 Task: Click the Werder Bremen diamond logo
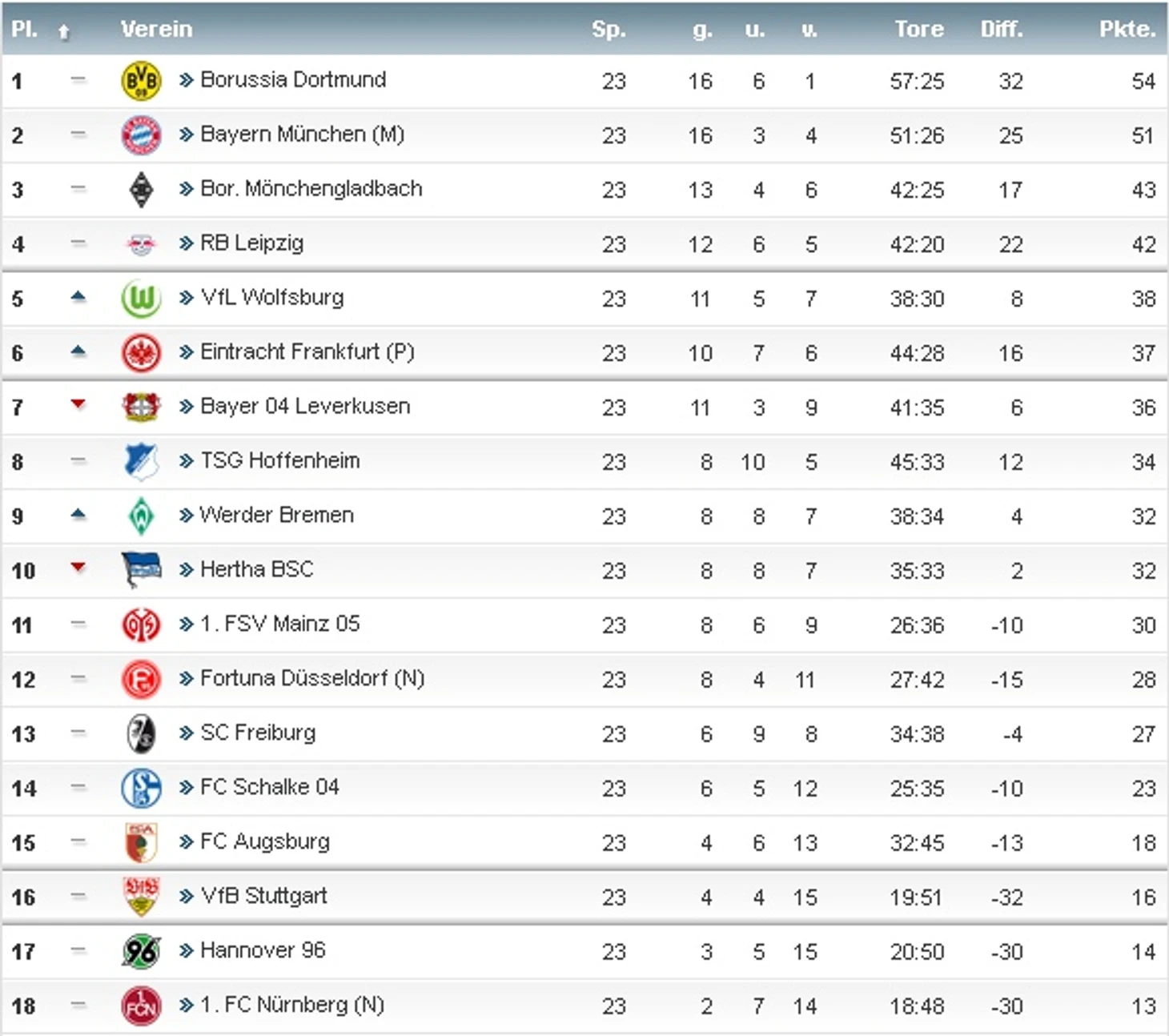coord(142,516)
